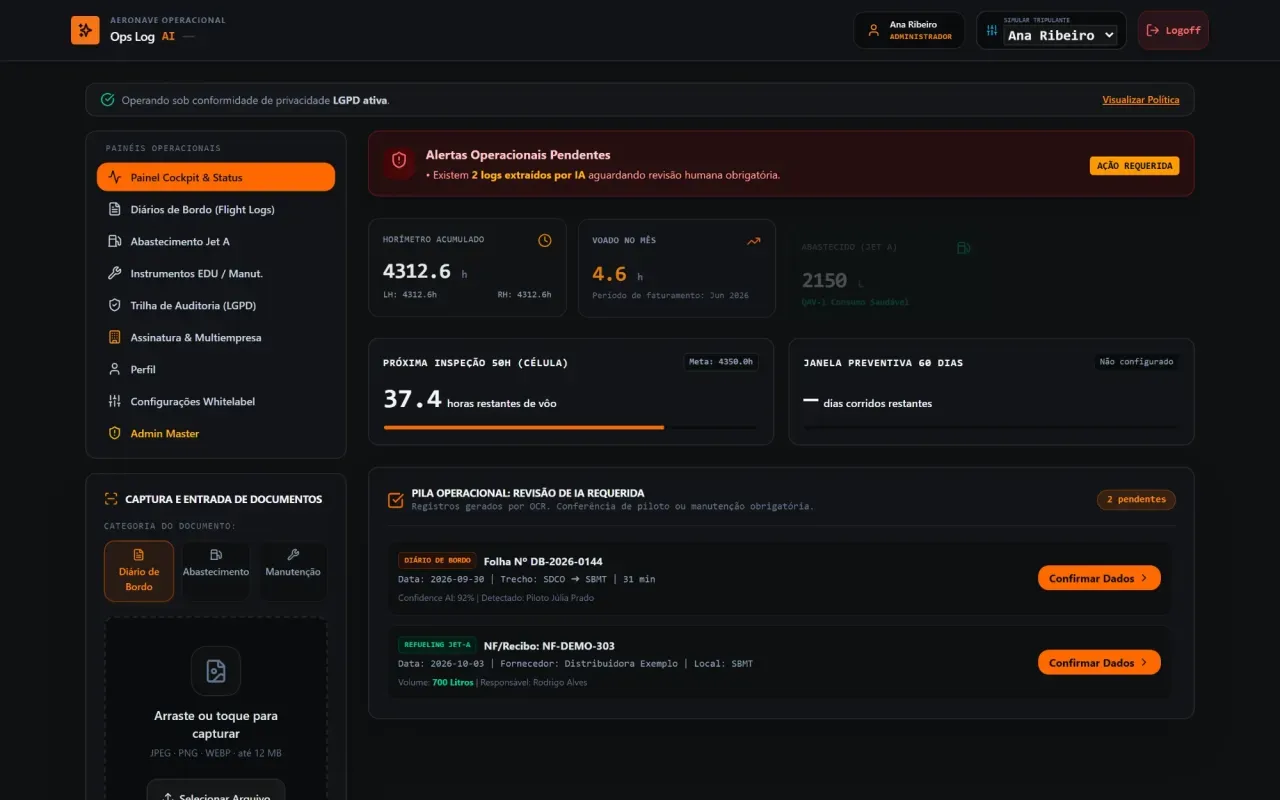Open Configurações Whitelabel
The width and height of the screenshot is (1280, 800).
click(x=216, y=401)
